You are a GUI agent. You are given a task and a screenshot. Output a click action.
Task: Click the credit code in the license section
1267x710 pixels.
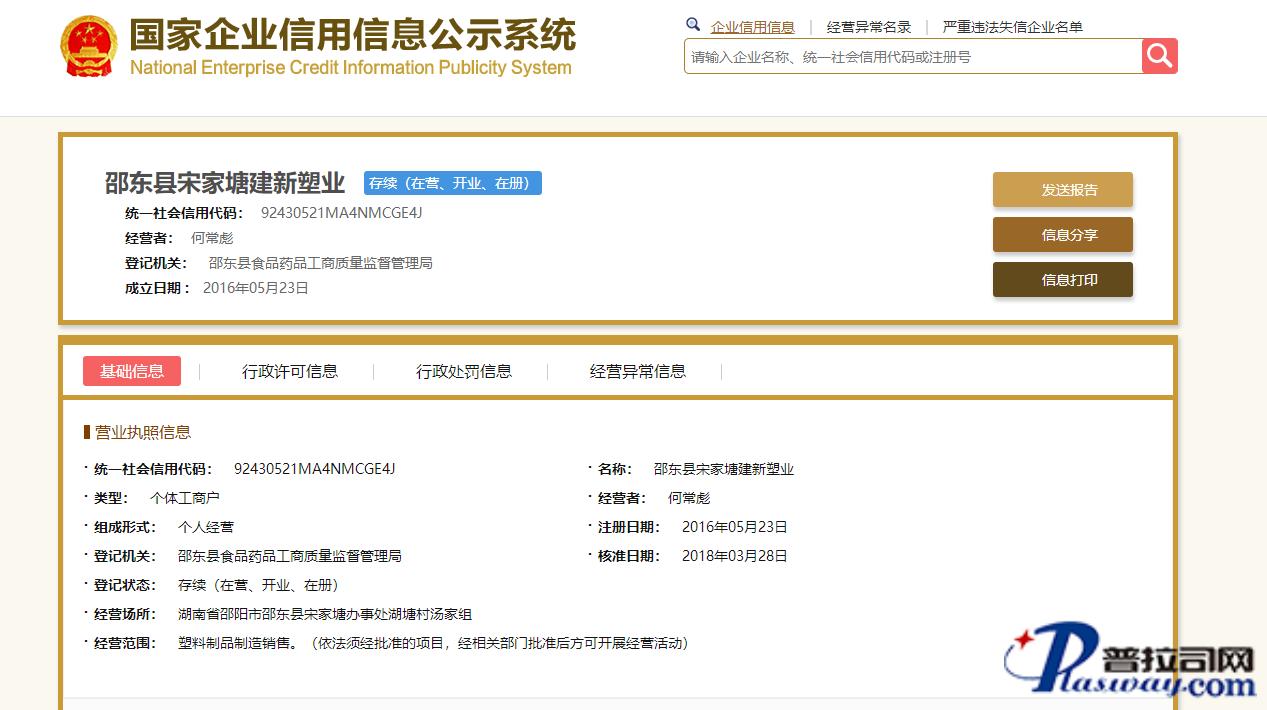click(314, 469)
